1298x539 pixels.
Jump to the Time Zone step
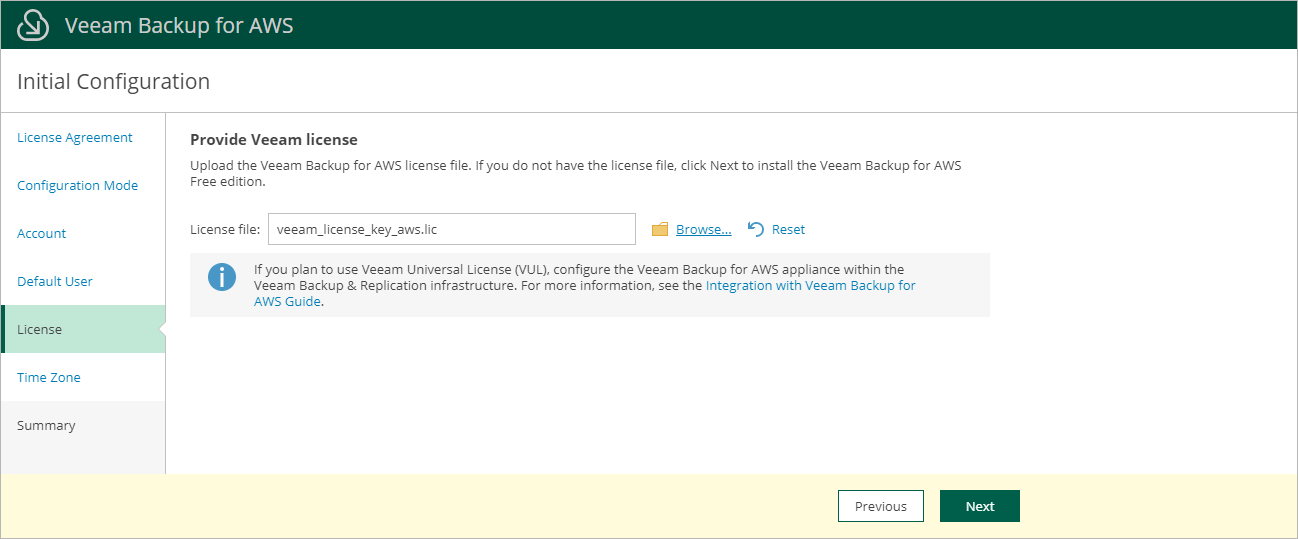click(49, 378)
